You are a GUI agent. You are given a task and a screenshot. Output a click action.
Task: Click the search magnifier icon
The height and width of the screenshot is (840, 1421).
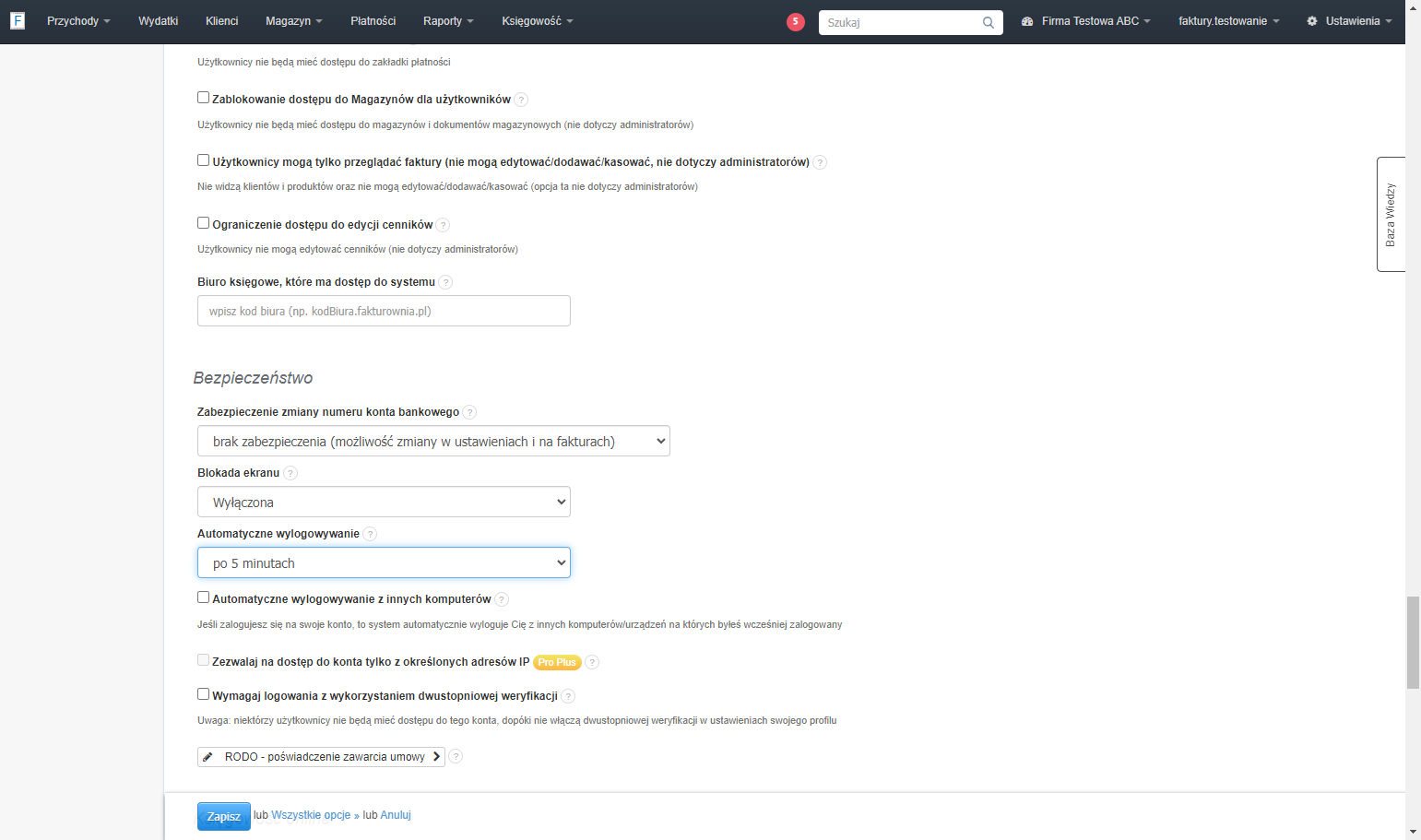pos(989,23)
